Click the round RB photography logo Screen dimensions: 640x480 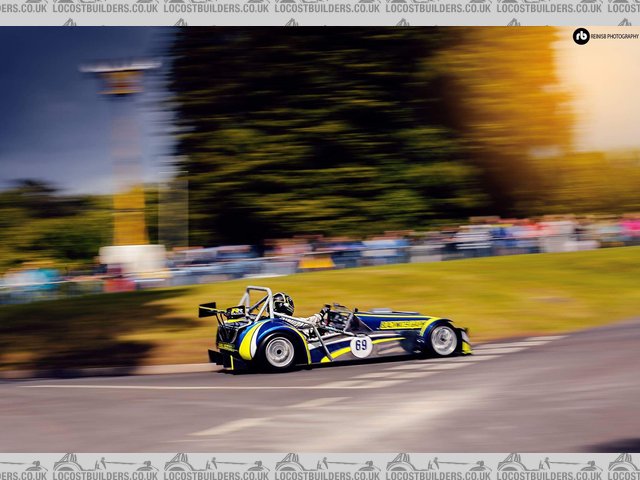click(581, 36)
